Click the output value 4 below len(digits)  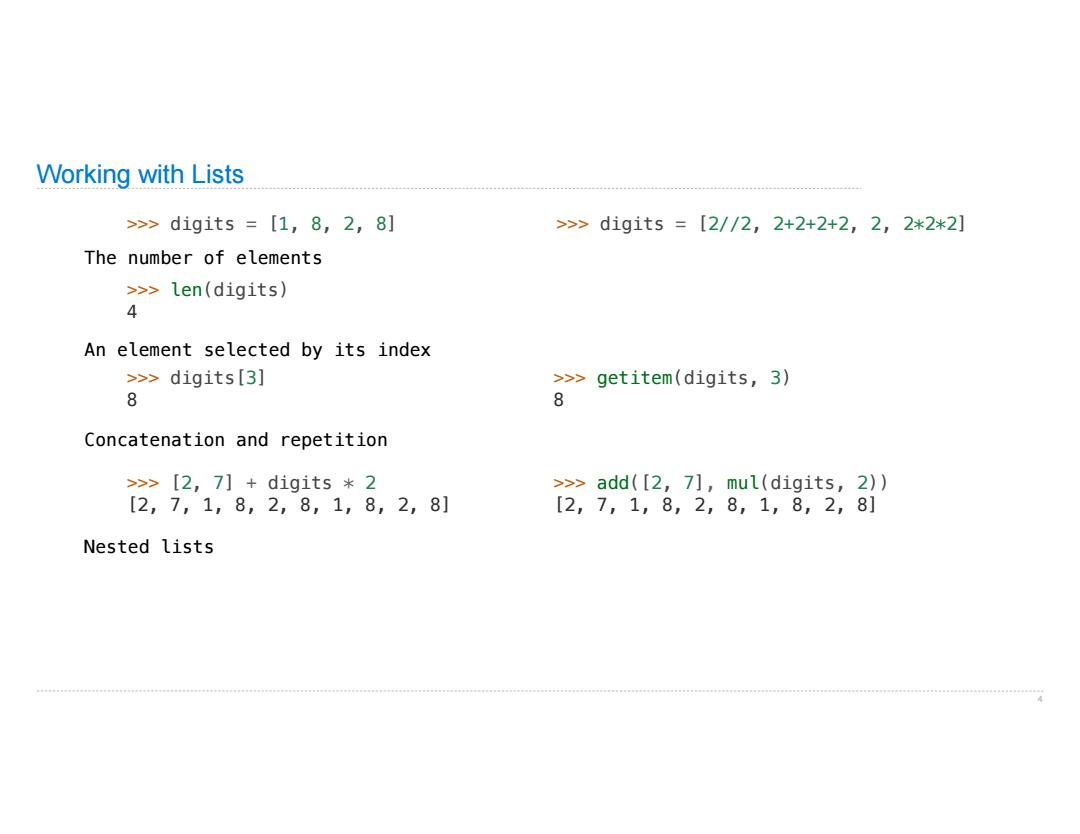pyautogui.click(x=132, y=312)
